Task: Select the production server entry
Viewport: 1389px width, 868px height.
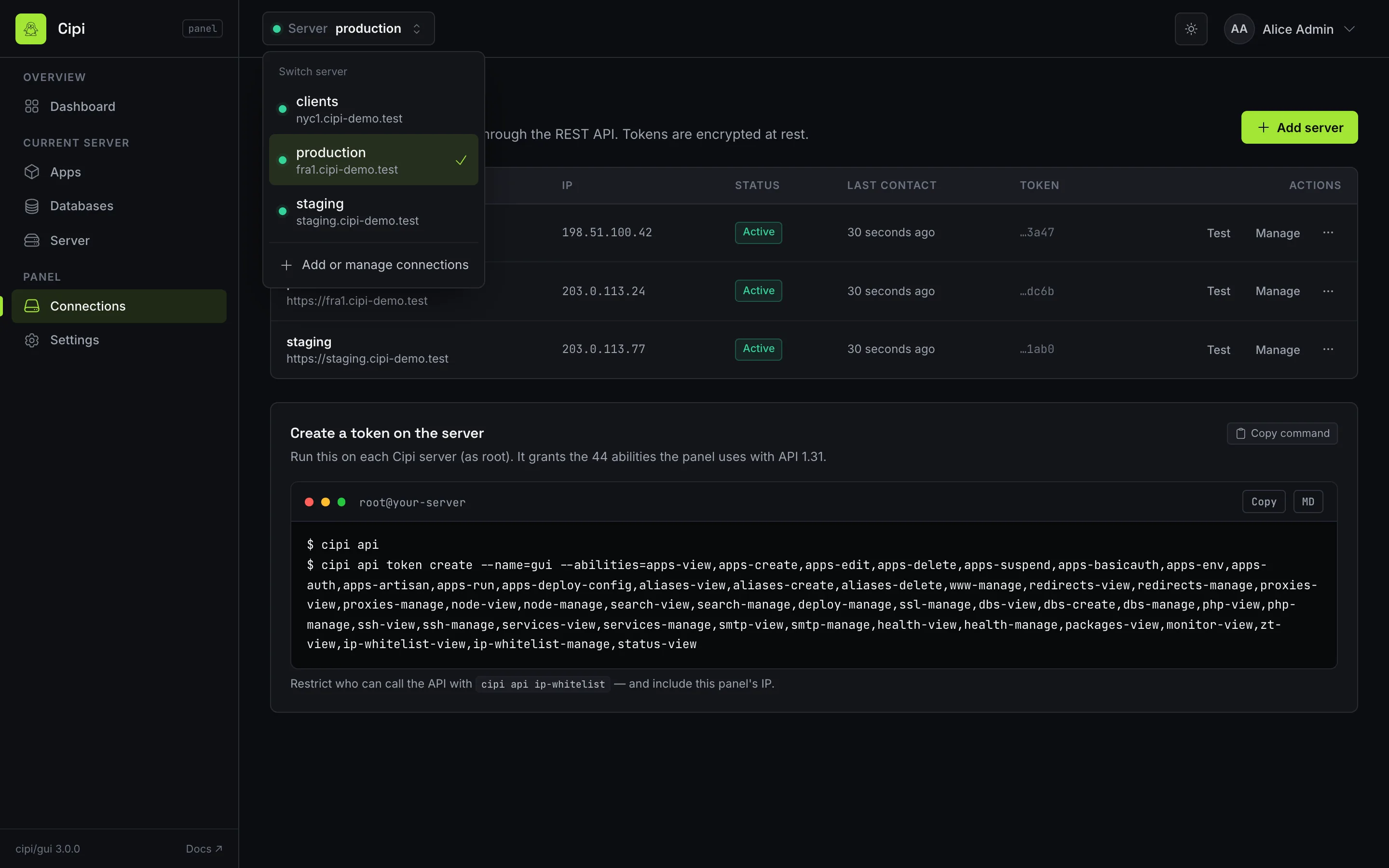Action: (374, 160)
